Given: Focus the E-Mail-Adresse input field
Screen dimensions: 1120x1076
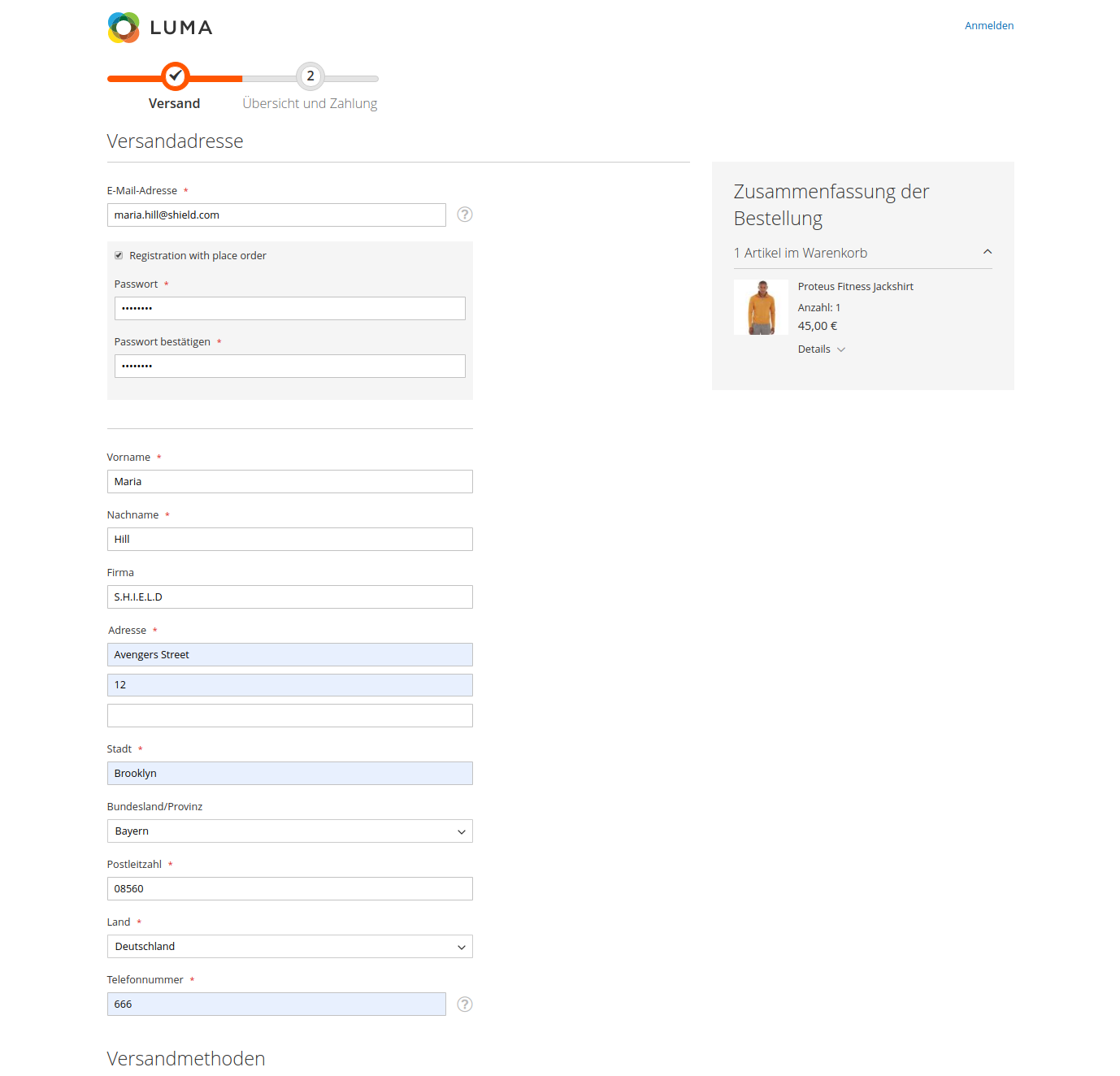Looking at the screenshot, I should [276, 215].
